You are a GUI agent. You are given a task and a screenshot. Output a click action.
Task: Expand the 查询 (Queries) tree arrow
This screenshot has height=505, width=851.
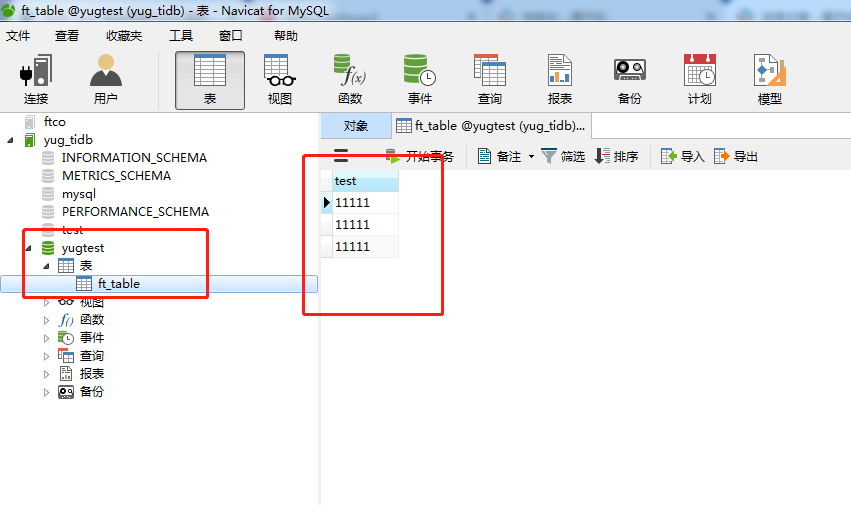tap(47, 356)
